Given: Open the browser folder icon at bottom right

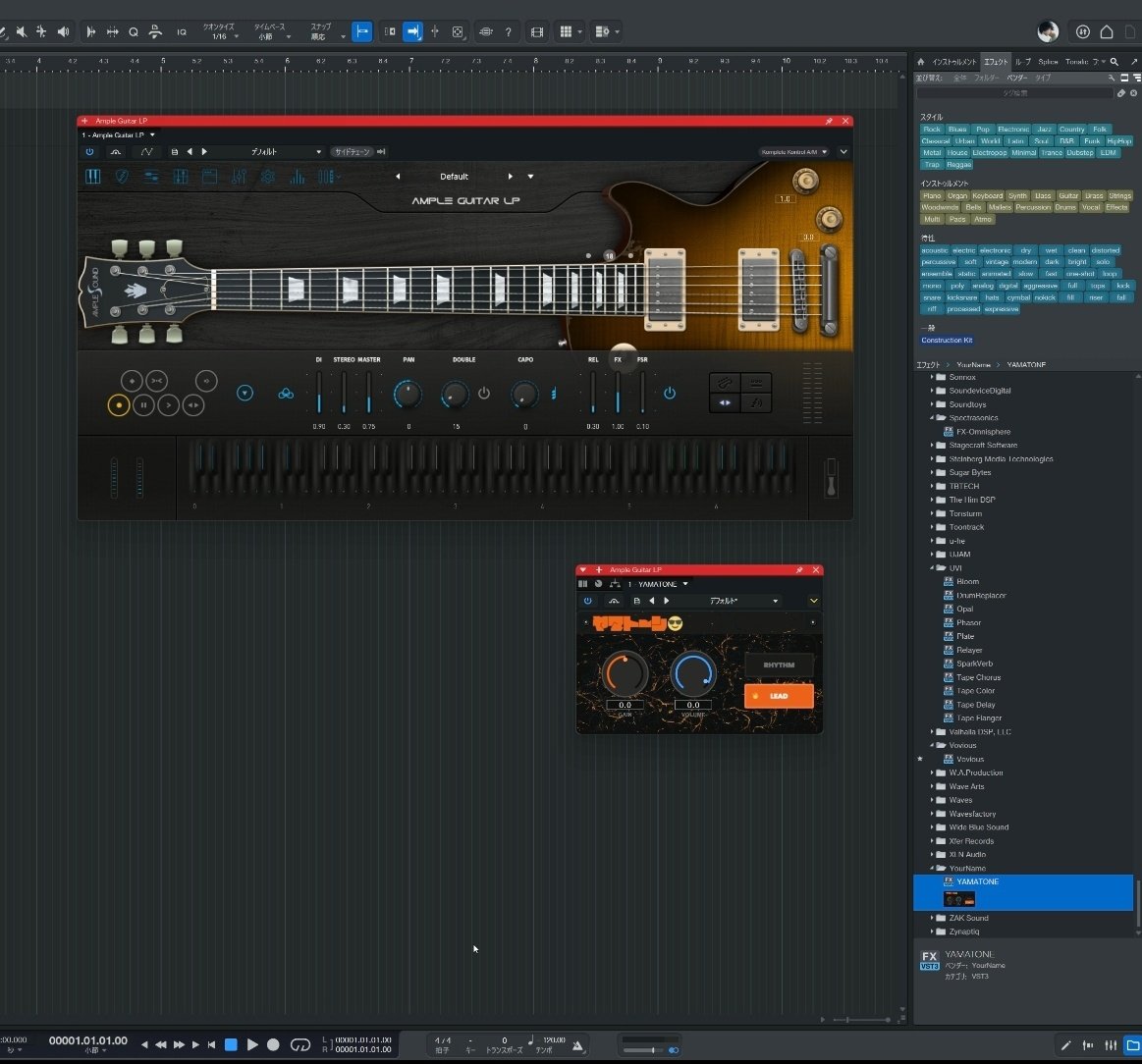Looking at the screenshot, I should point(1132,1045).
